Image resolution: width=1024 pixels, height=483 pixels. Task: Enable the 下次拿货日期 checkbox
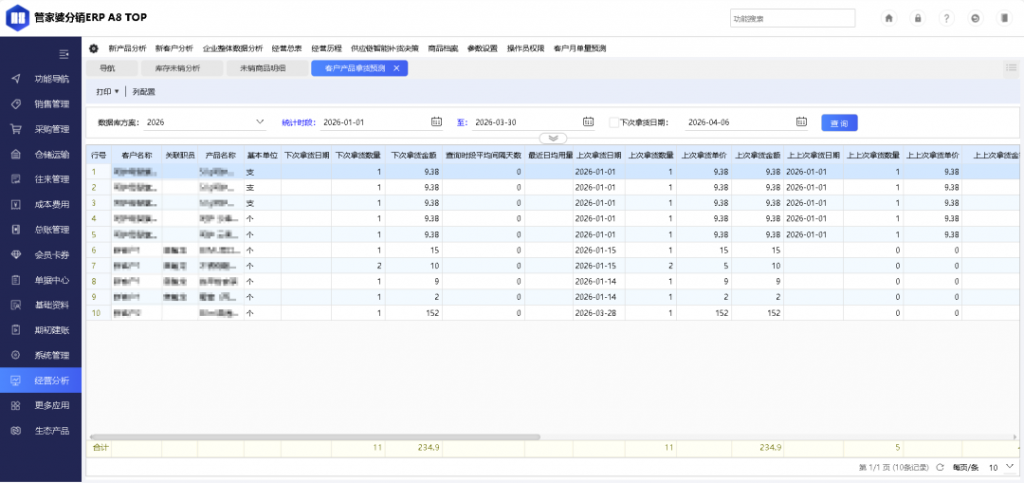point(613,122)
